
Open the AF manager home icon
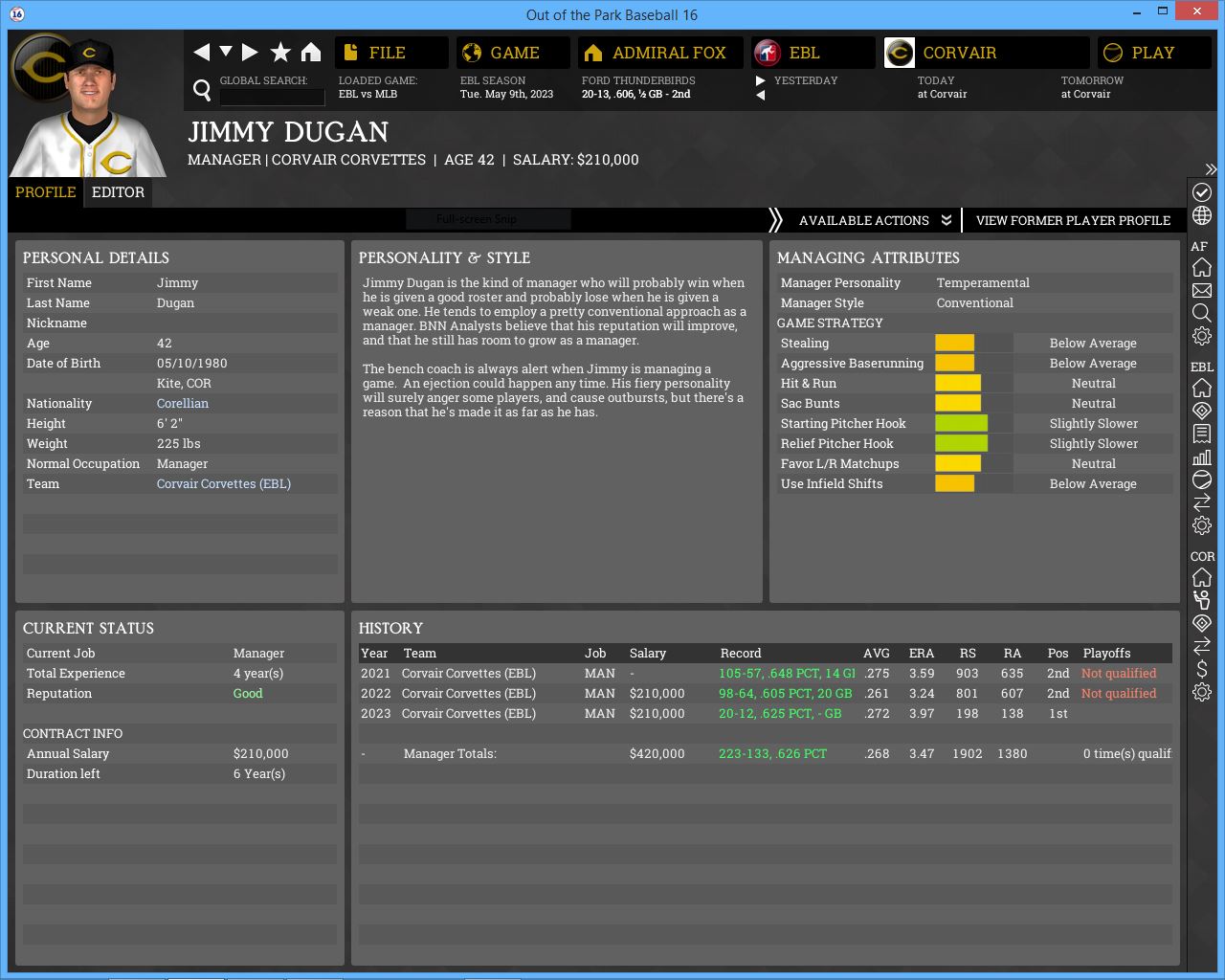1202,267
